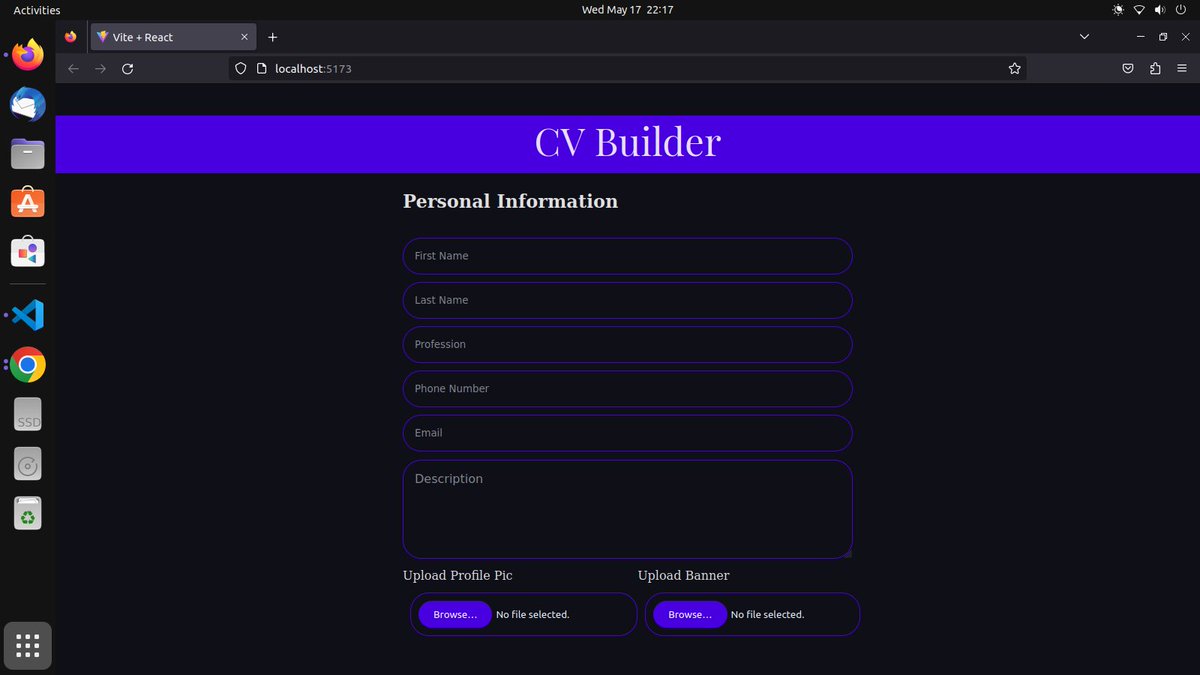
Task: Click the network icon in top bar
Action: 1139,10
